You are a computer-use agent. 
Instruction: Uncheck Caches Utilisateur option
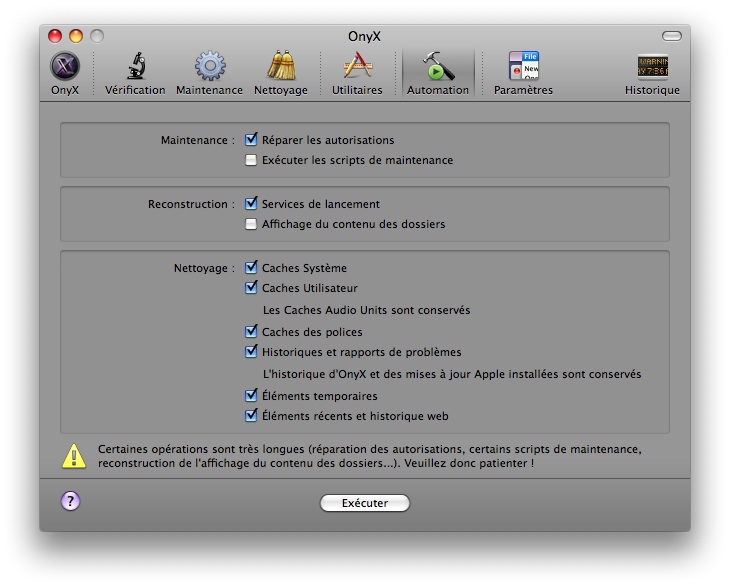tap(251, 288)
